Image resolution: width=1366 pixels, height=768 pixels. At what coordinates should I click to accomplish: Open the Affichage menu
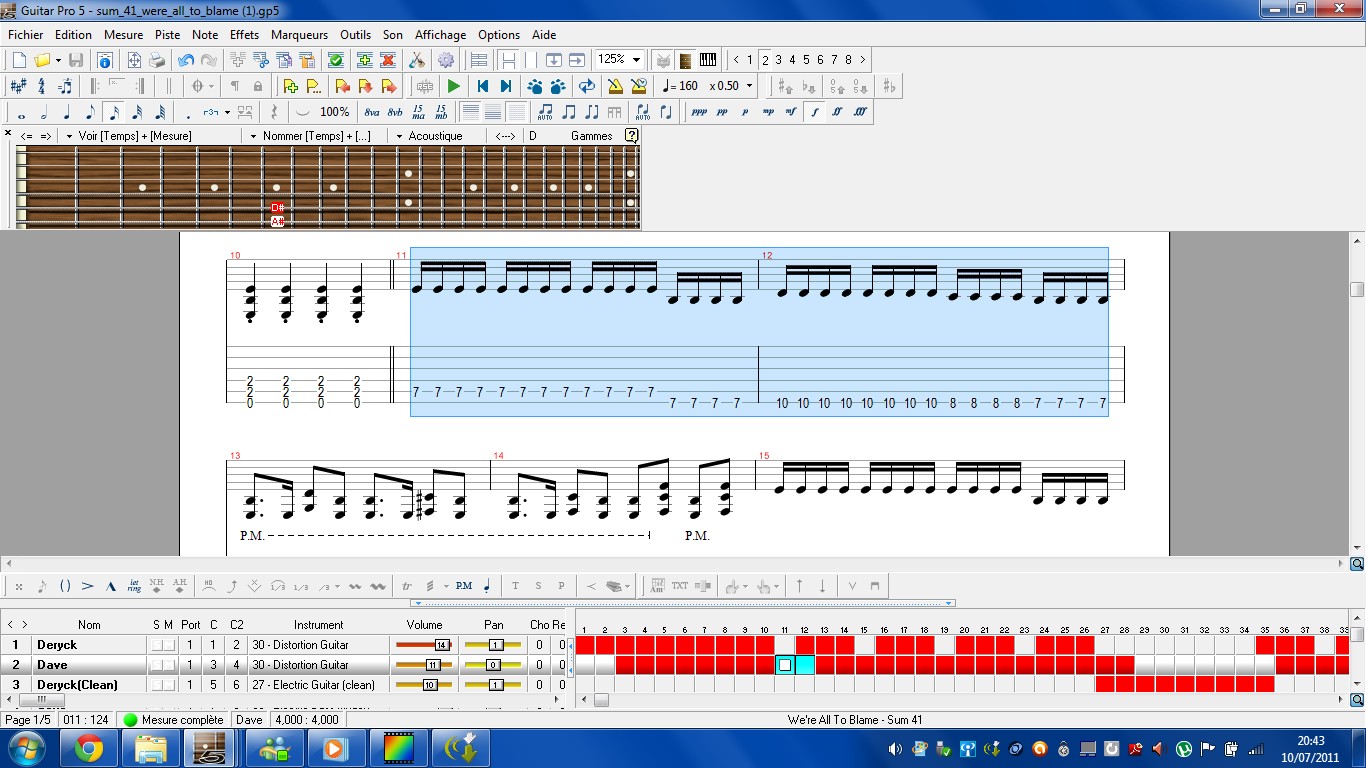440,34
